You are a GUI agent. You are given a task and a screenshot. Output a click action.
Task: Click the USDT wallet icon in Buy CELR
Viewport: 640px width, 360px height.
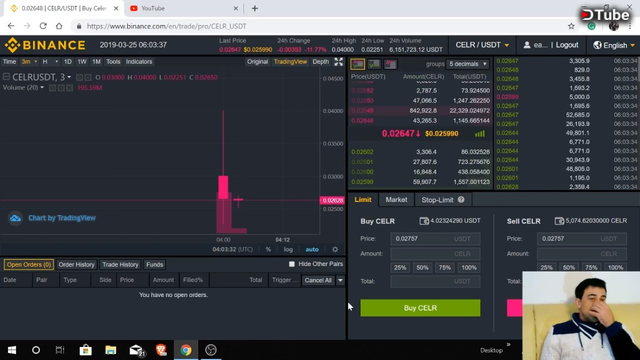click(x=424, y=221)
